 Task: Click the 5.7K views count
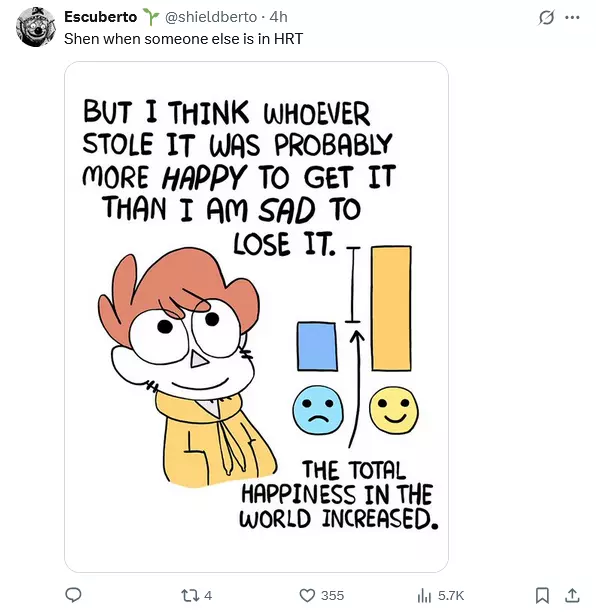(451, 596)
